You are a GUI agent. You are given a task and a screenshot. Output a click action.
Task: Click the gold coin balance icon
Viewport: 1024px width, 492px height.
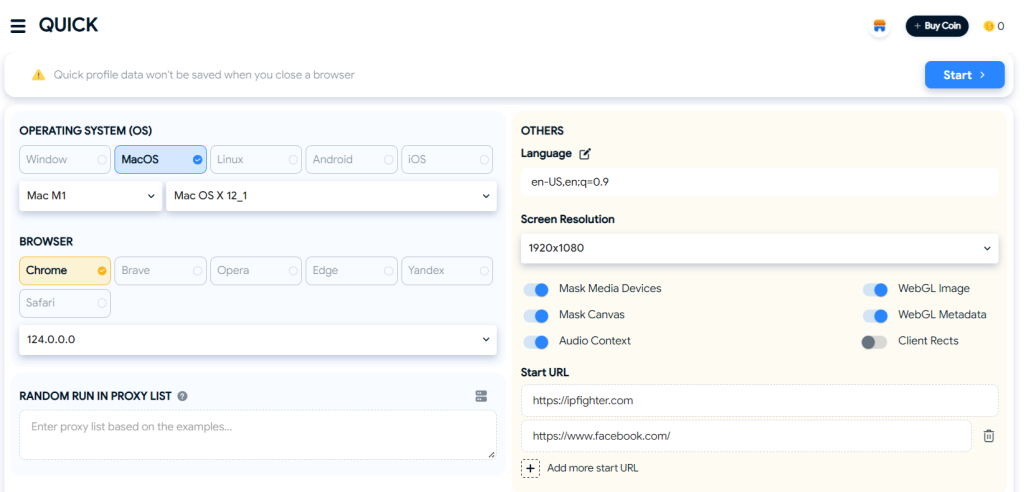[x=989, y=26]
